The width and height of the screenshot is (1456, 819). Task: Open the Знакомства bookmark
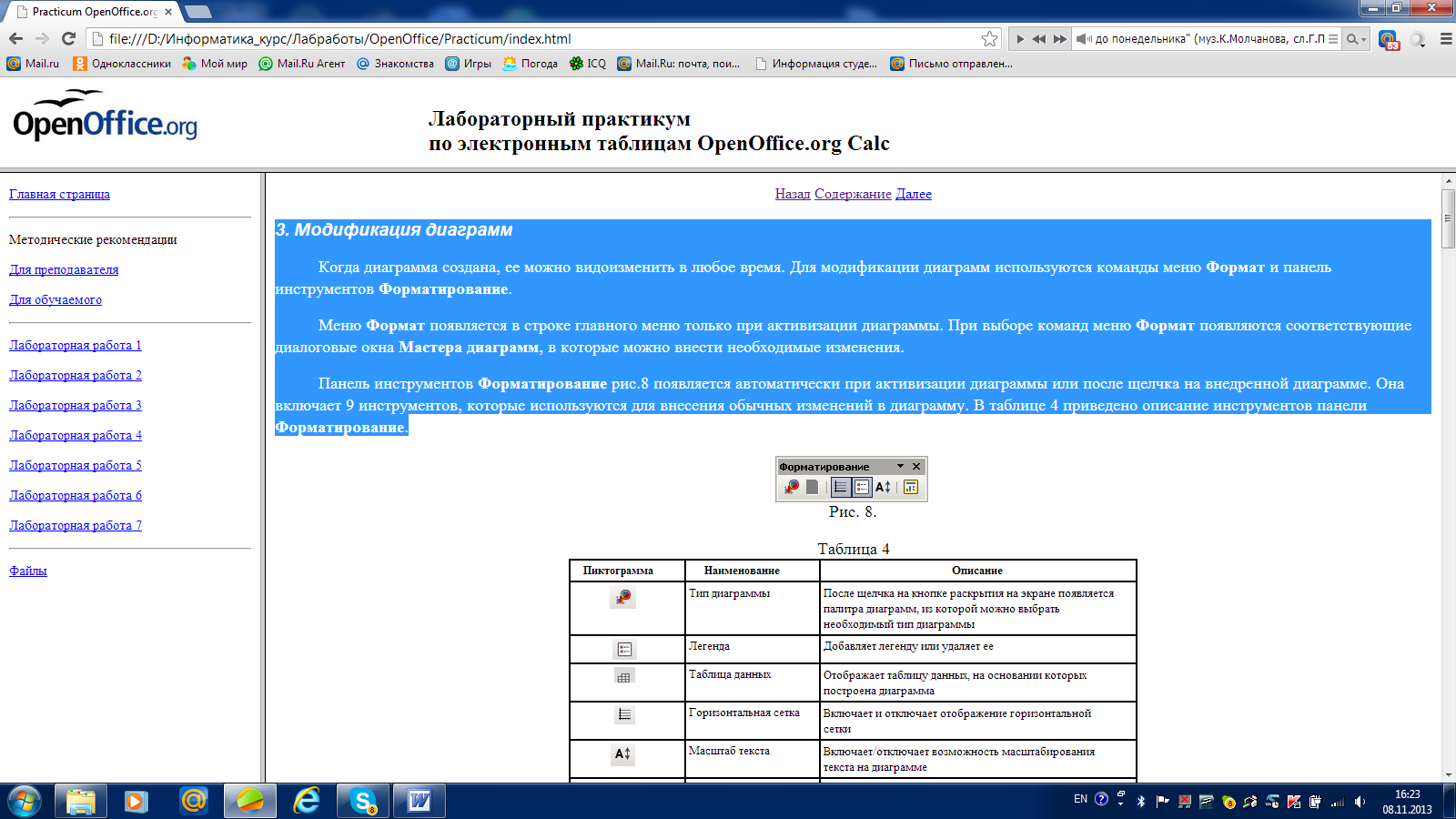pyautogui.click(x=395, y=64)
